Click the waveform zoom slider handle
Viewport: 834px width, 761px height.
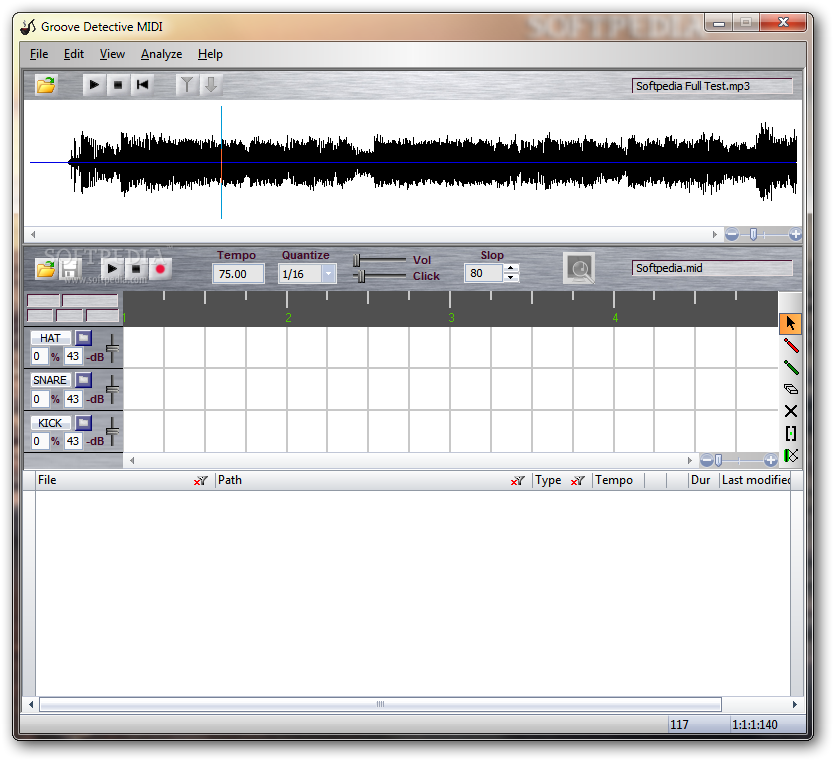(x=753, y=234)
